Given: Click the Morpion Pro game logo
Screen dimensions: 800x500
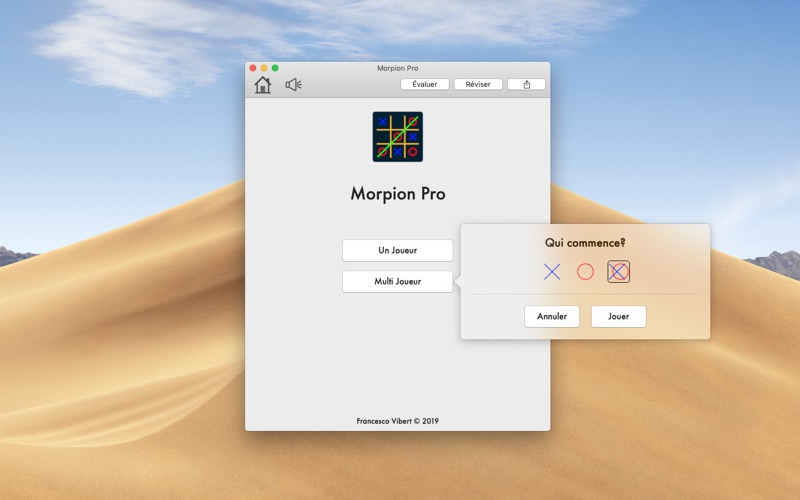Looking at the screenshot, I should click(397, 137).
